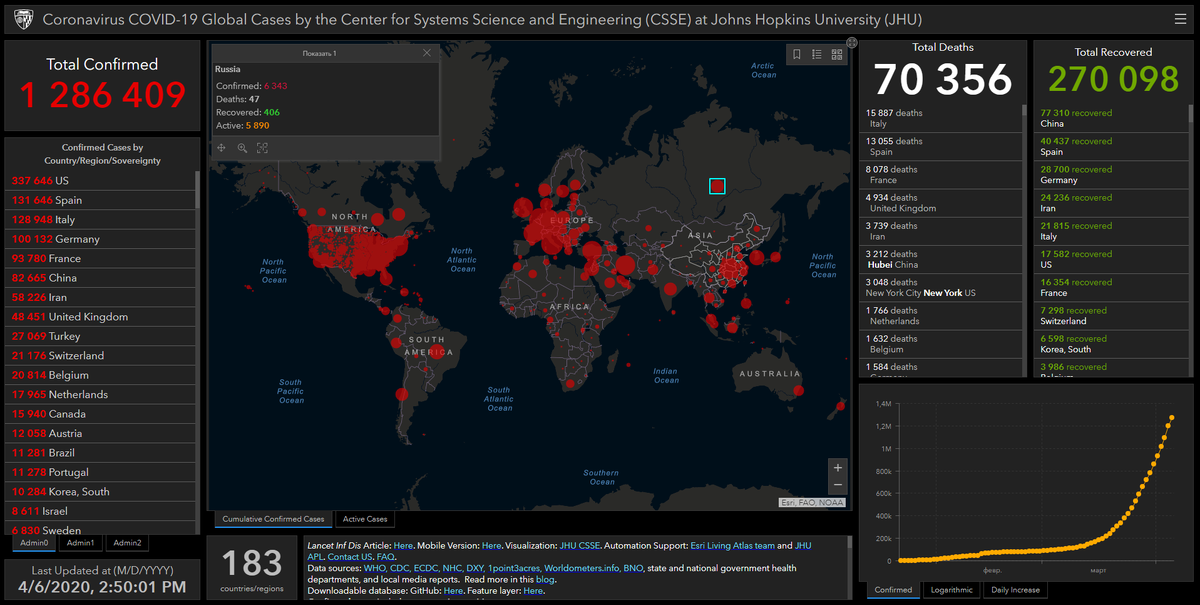
Task: Switch to Active Cases map tab
Action: (364, 519)
